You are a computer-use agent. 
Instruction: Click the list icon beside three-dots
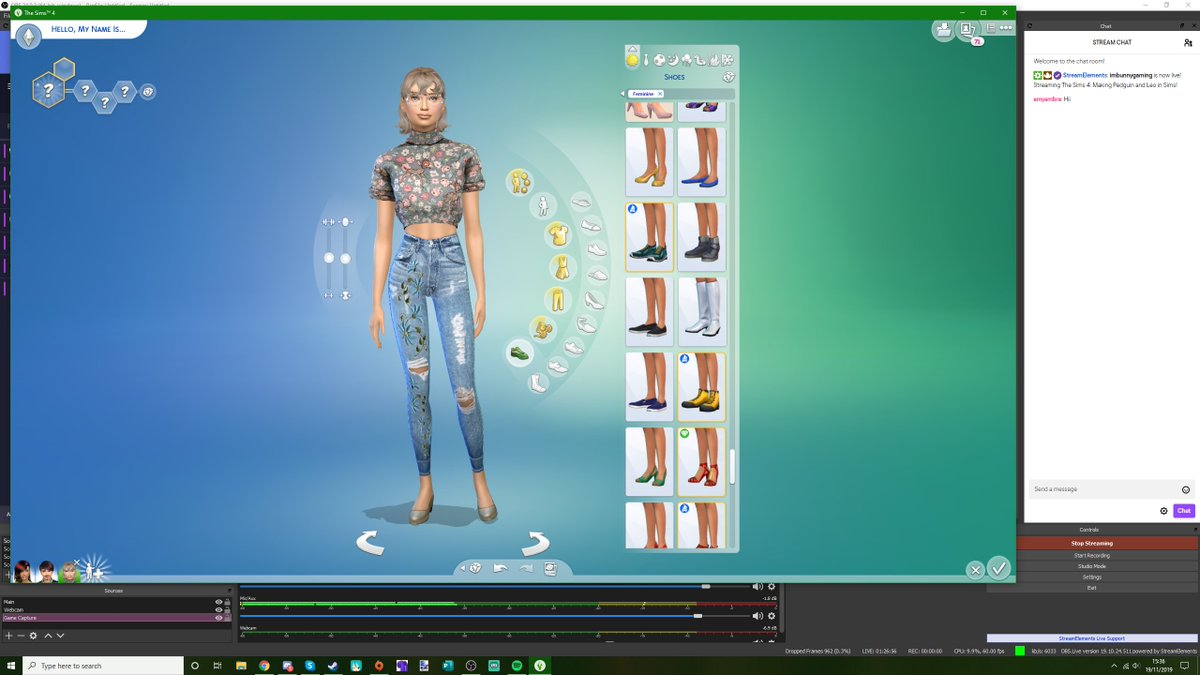(x=991, y=29)
